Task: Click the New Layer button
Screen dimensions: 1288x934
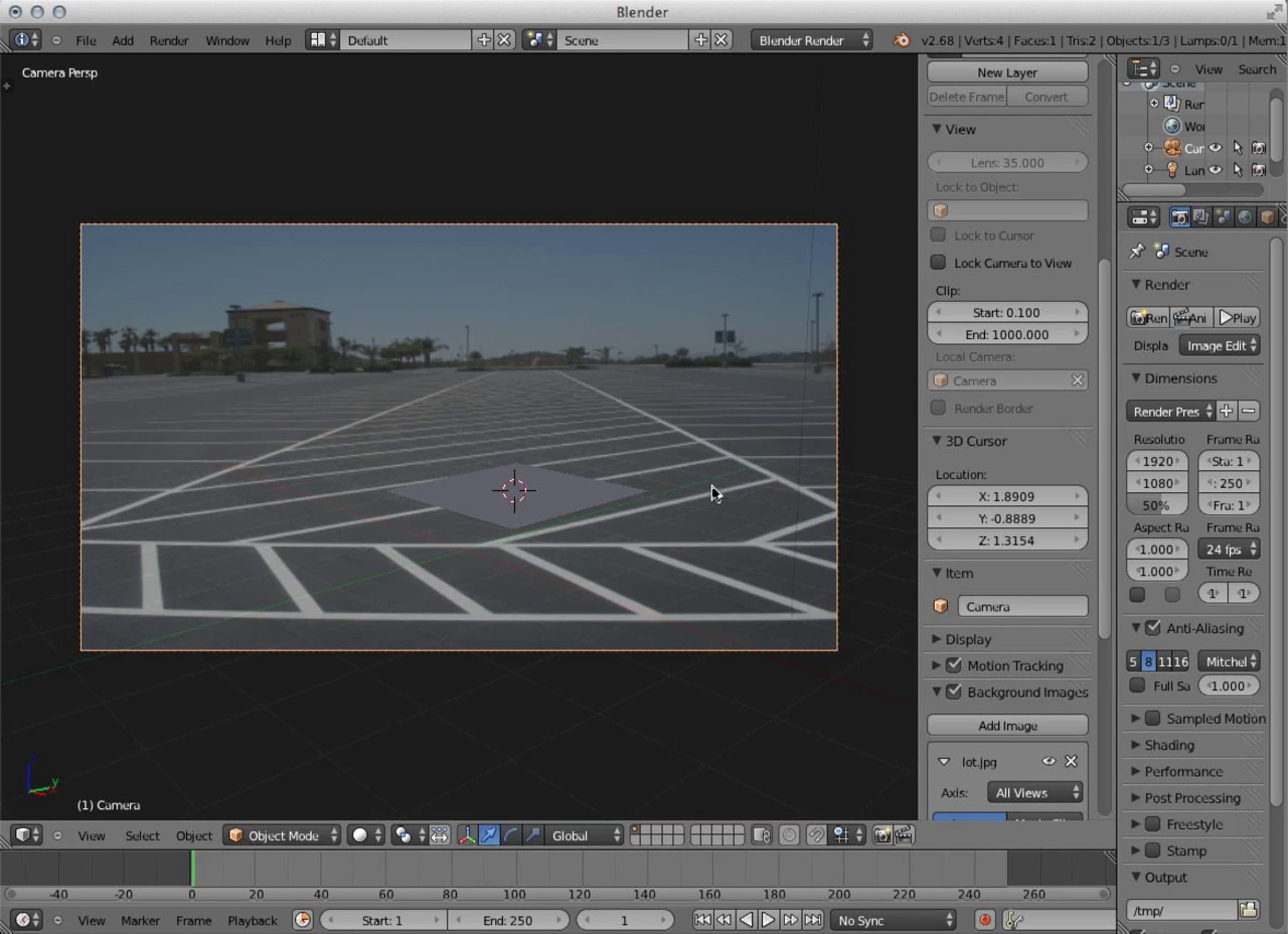Action: pyautogui.click(x=1007, y=72)
